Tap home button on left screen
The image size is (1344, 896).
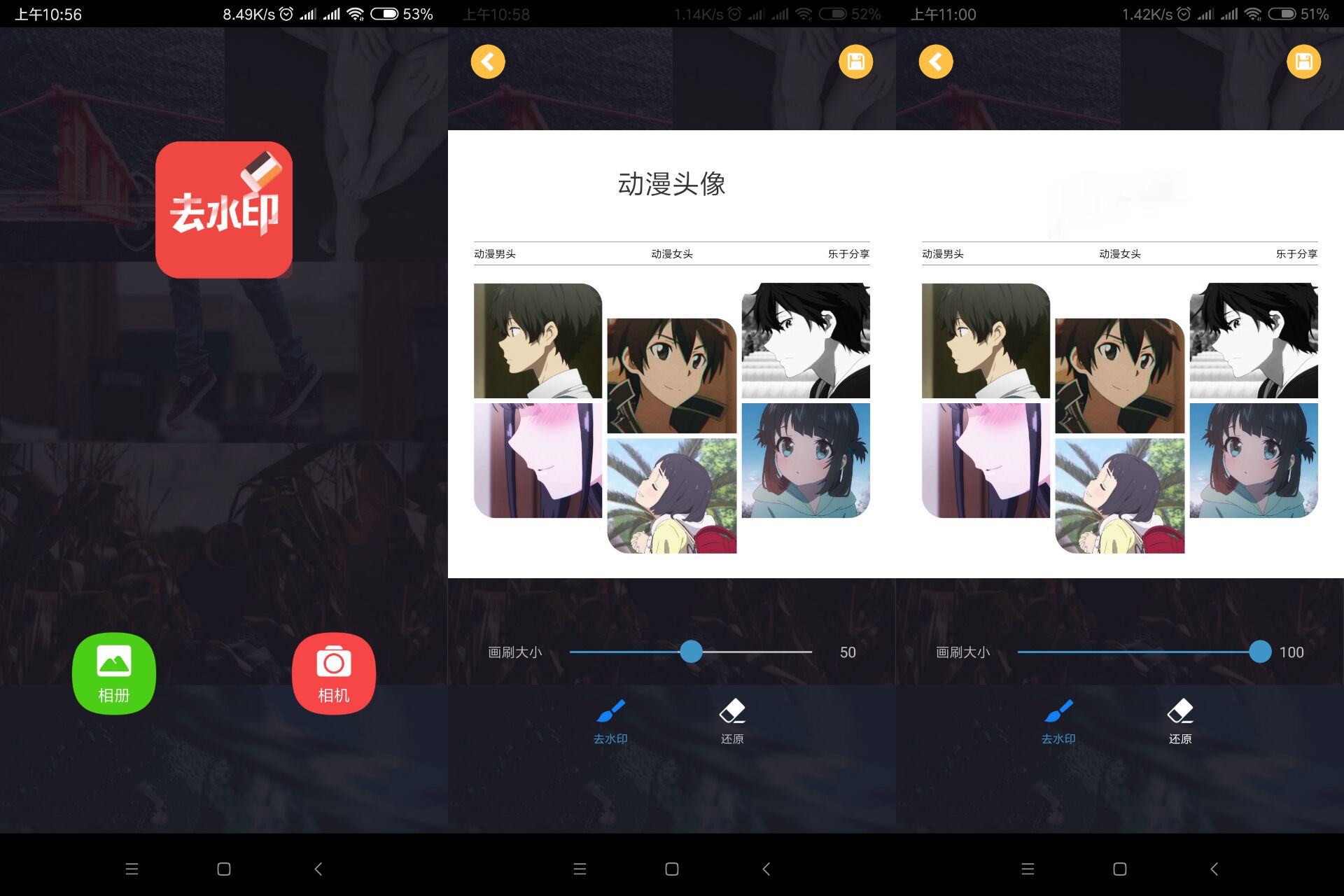point(224,869)
